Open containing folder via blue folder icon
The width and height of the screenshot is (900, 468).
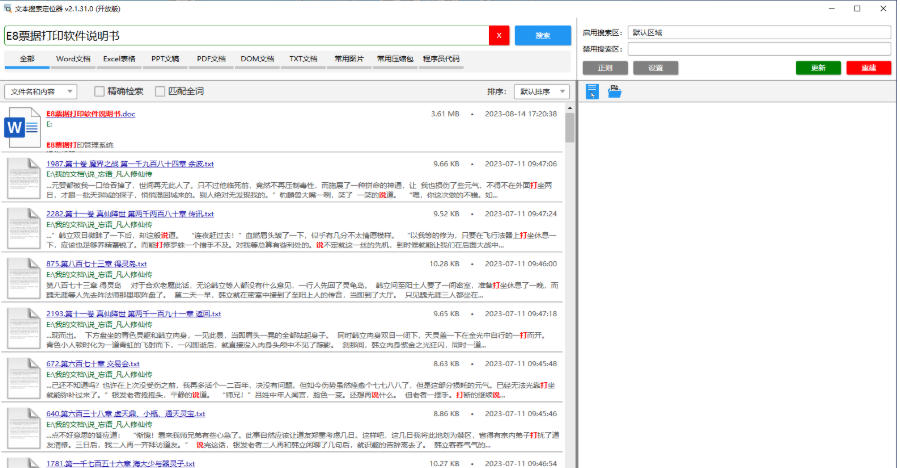point(615,91)
